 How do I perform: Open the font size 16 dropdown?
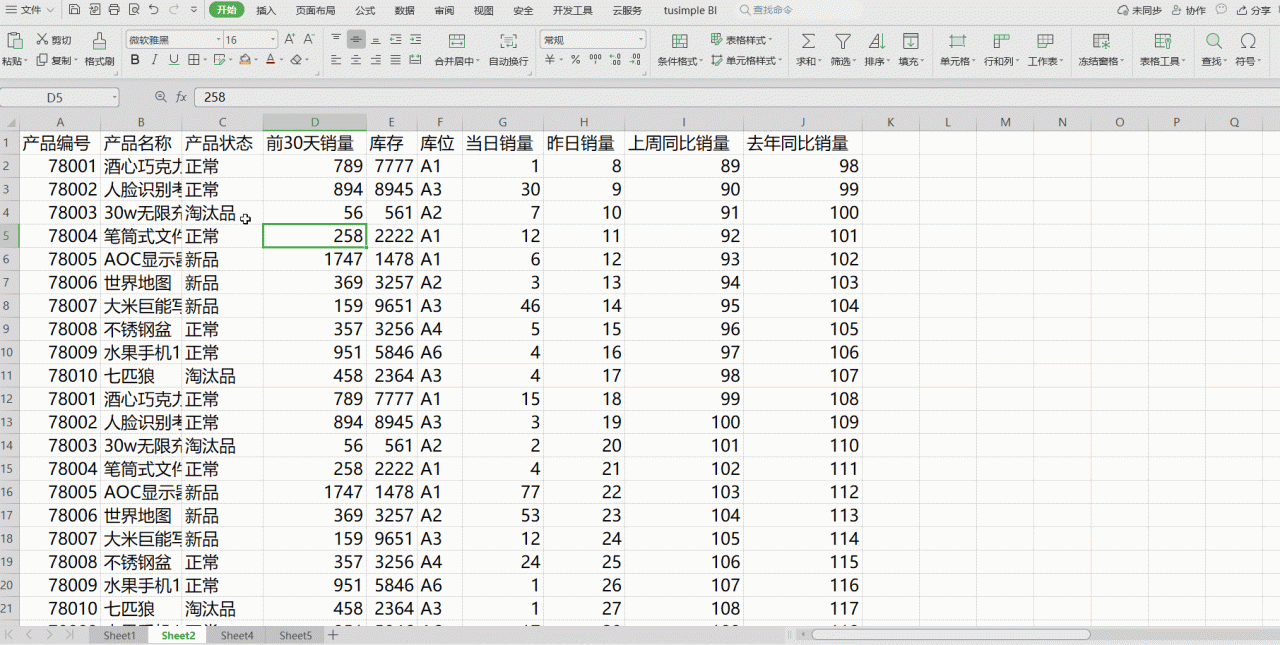[x=273, y=40]
